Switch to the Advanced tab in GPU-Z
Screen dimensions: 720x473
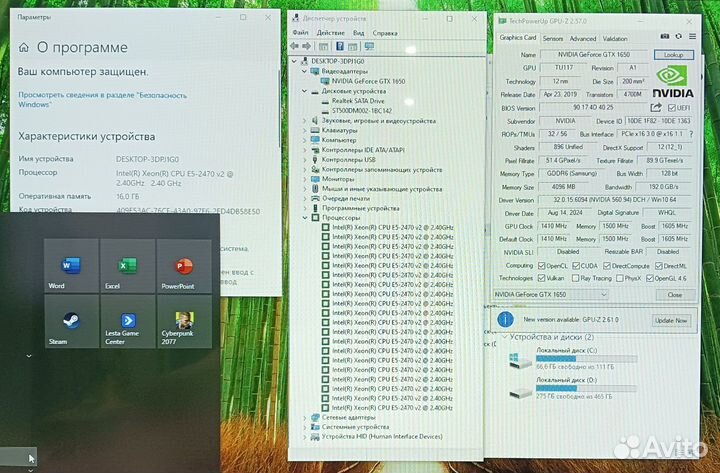coord(583,39)
